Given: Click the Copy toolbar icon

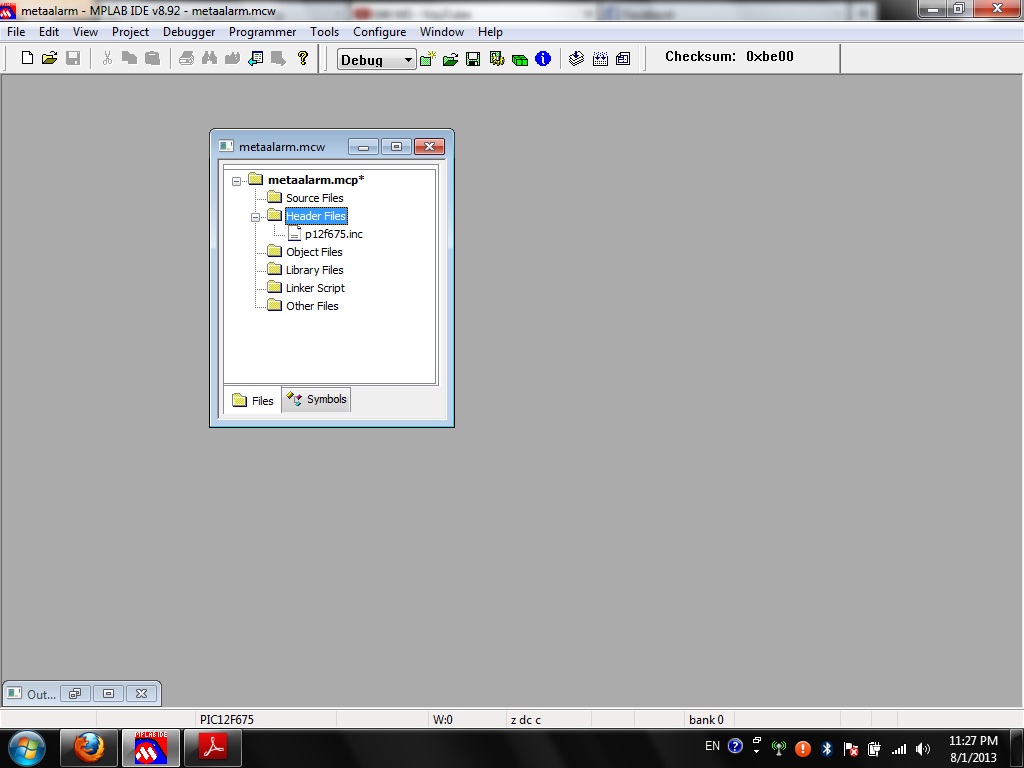Looking at the screenshot, I should coord(129,58).
